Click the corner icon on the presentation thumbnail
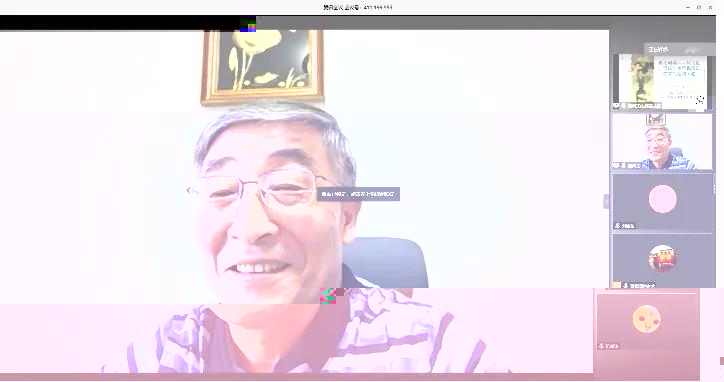Viewport: 724px width, 382px height. [x=700, y=100]
